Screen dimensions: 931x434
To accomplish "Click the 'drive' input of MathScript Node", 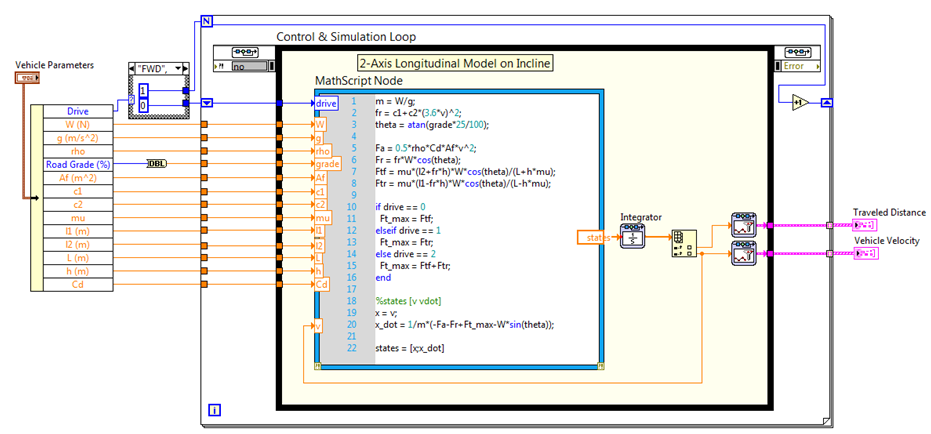I will [326, 103].
